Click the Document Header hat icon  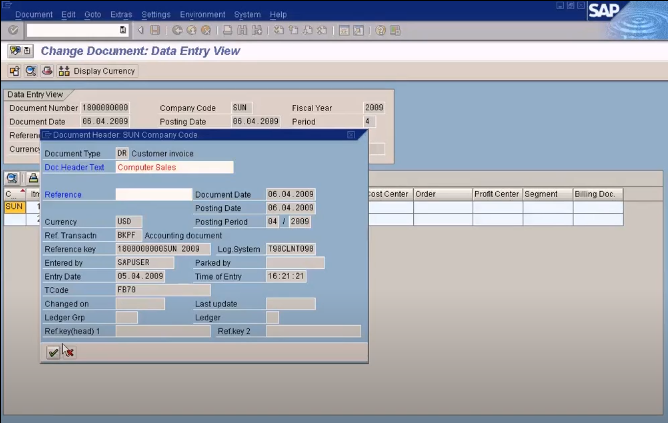(47, 71)
